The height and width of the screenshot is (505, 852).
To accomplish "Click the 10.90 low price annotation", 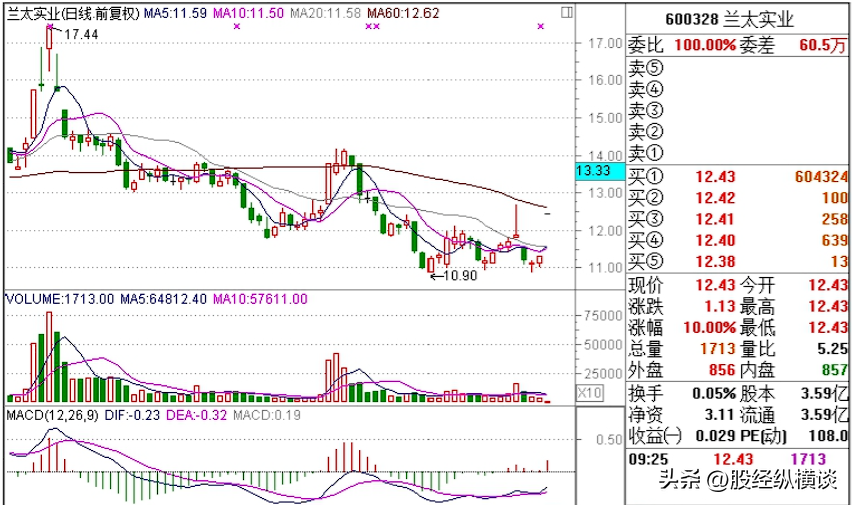I will (x=460, y=276).
